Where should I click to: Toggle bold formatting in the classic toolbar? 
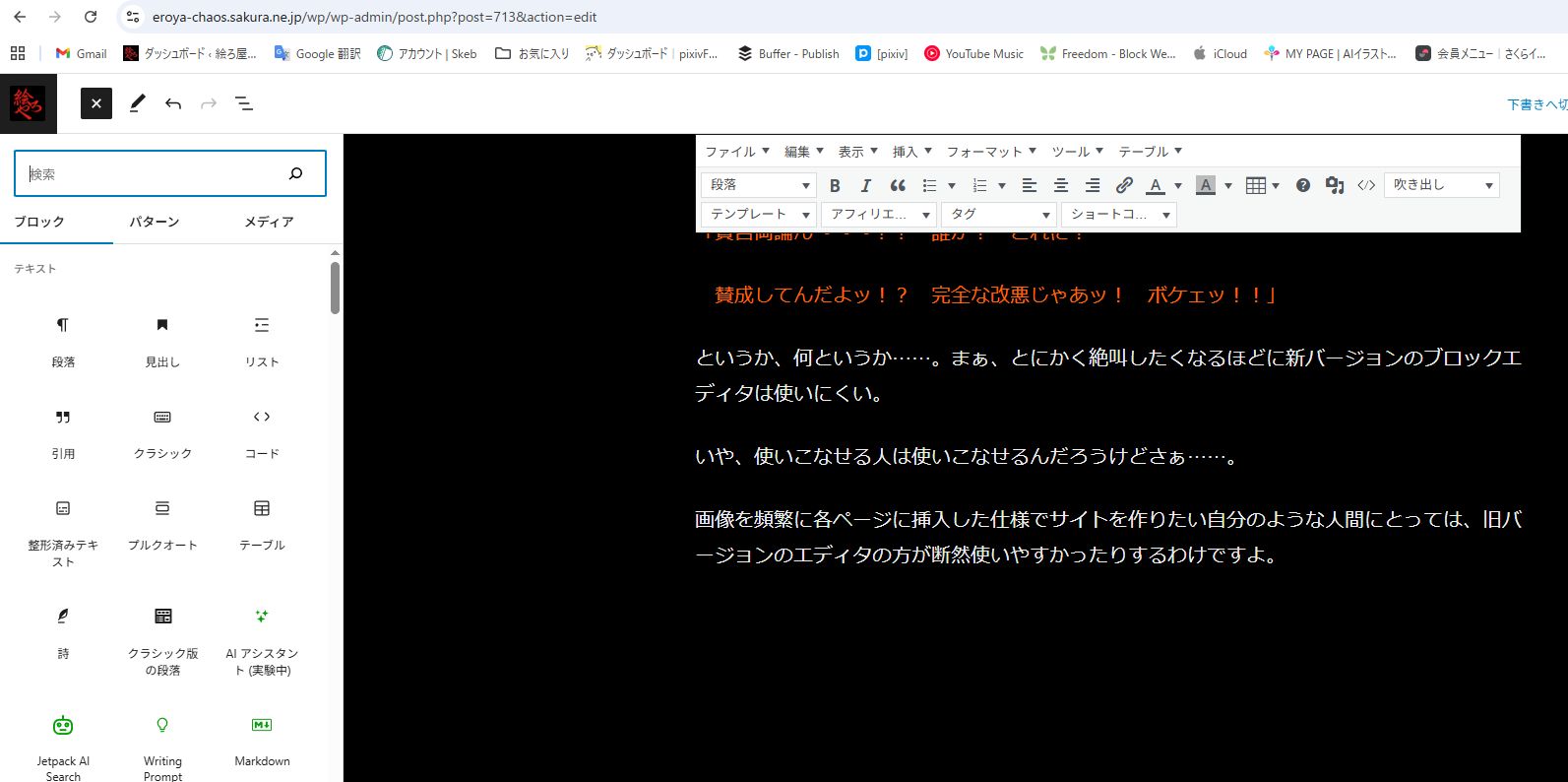tap(835, 185)
